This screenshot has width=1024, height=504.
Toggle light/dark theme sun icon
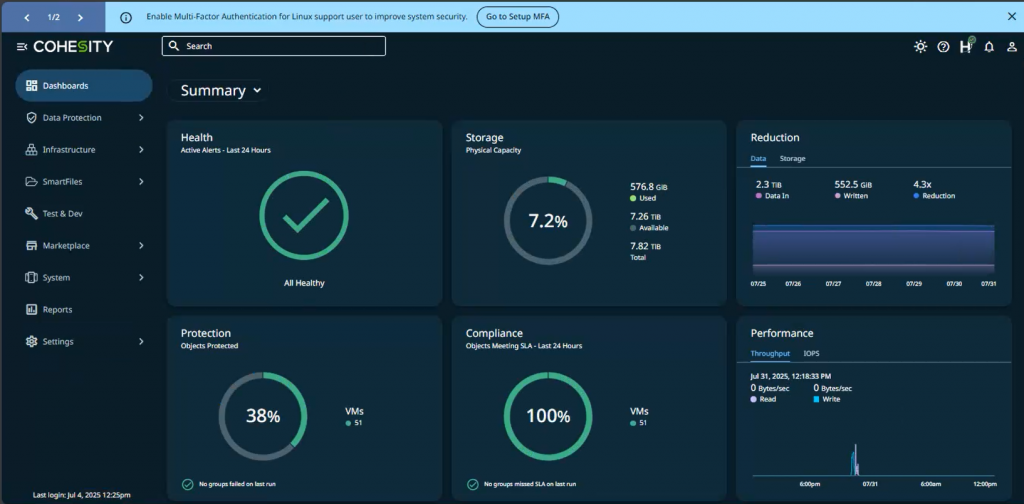coord(920,47)
